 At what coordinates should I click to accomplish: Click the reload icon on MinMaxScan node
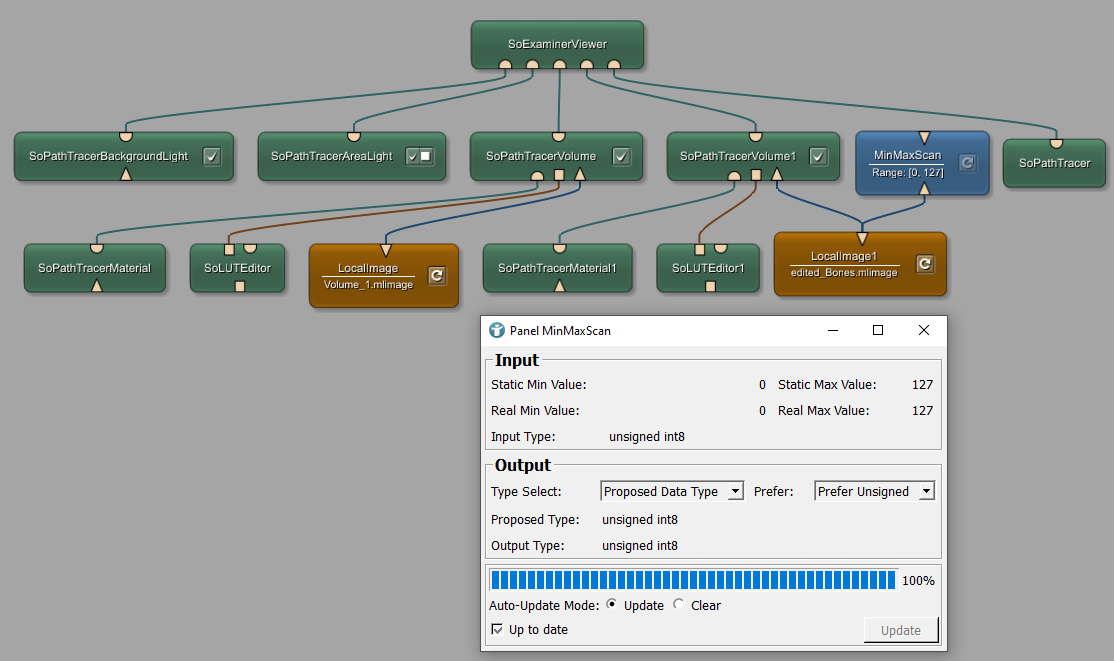click(966, 163)
